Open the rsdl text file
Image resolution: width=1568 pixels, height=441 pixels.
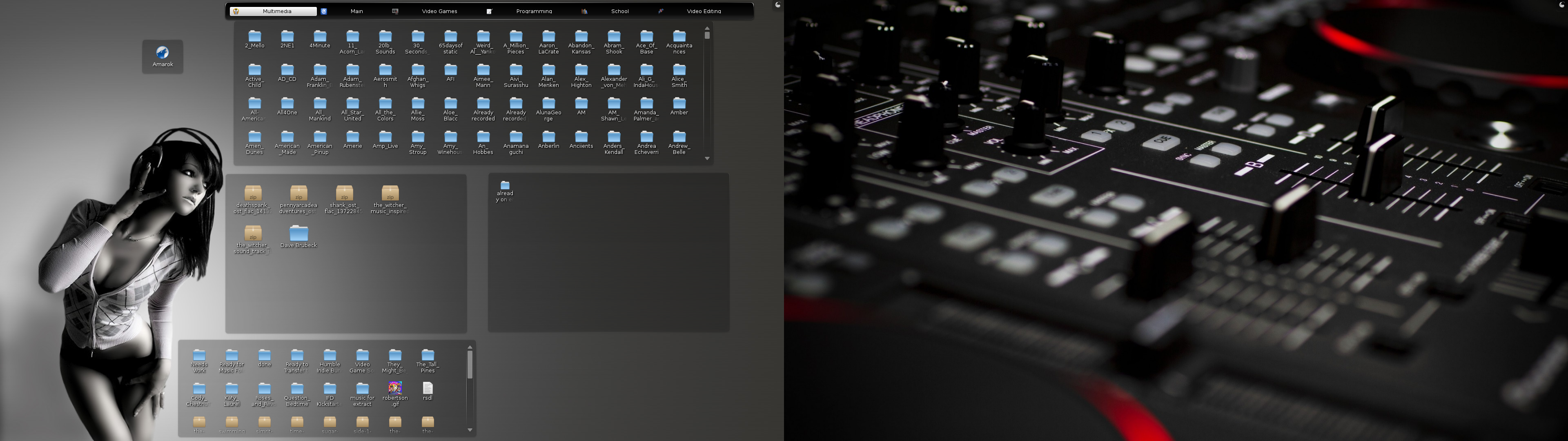coord(428,391)
